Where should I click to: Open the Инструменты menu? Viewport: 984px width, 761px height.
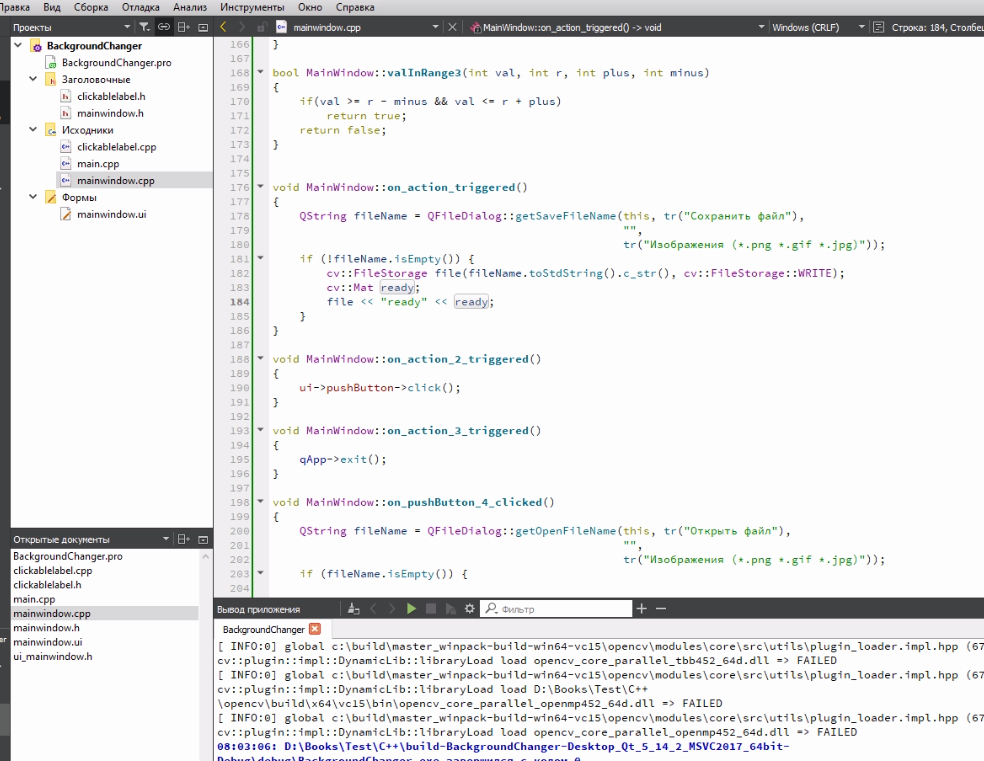(x=252, y=8)
